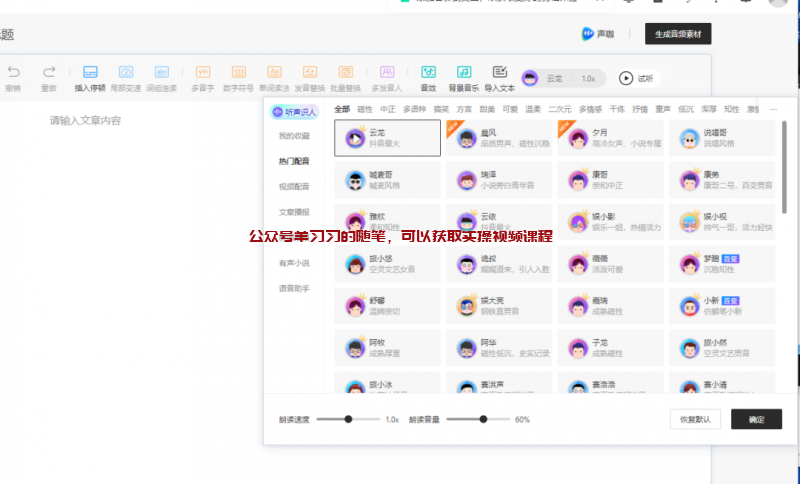Viewport: 800px width, 484px height.
Task: Click the 多音字 polyphone tool icon
Action: [203, 73]
